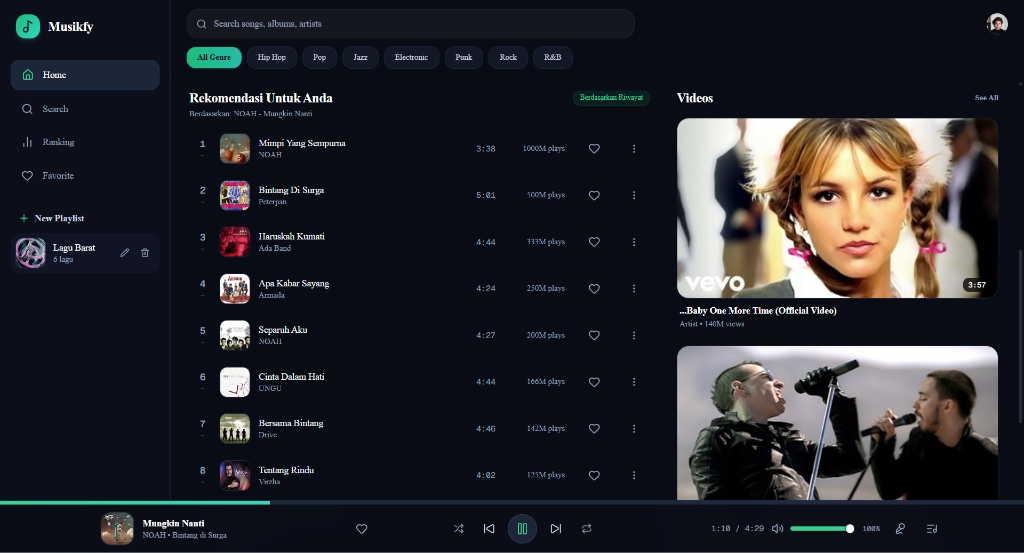Select the Rock genre filter

click(508, 57)
